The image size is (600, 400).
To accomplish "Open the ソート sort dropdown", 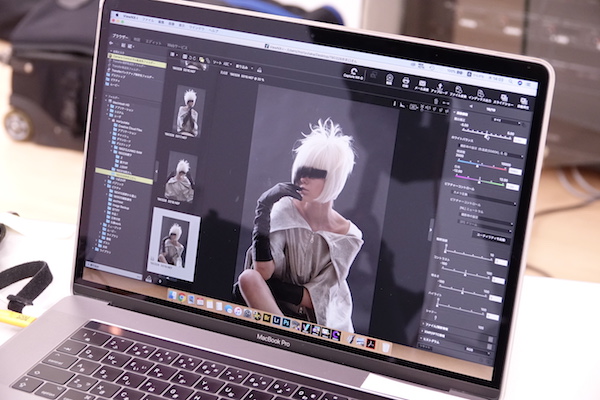I will (222, 63).
